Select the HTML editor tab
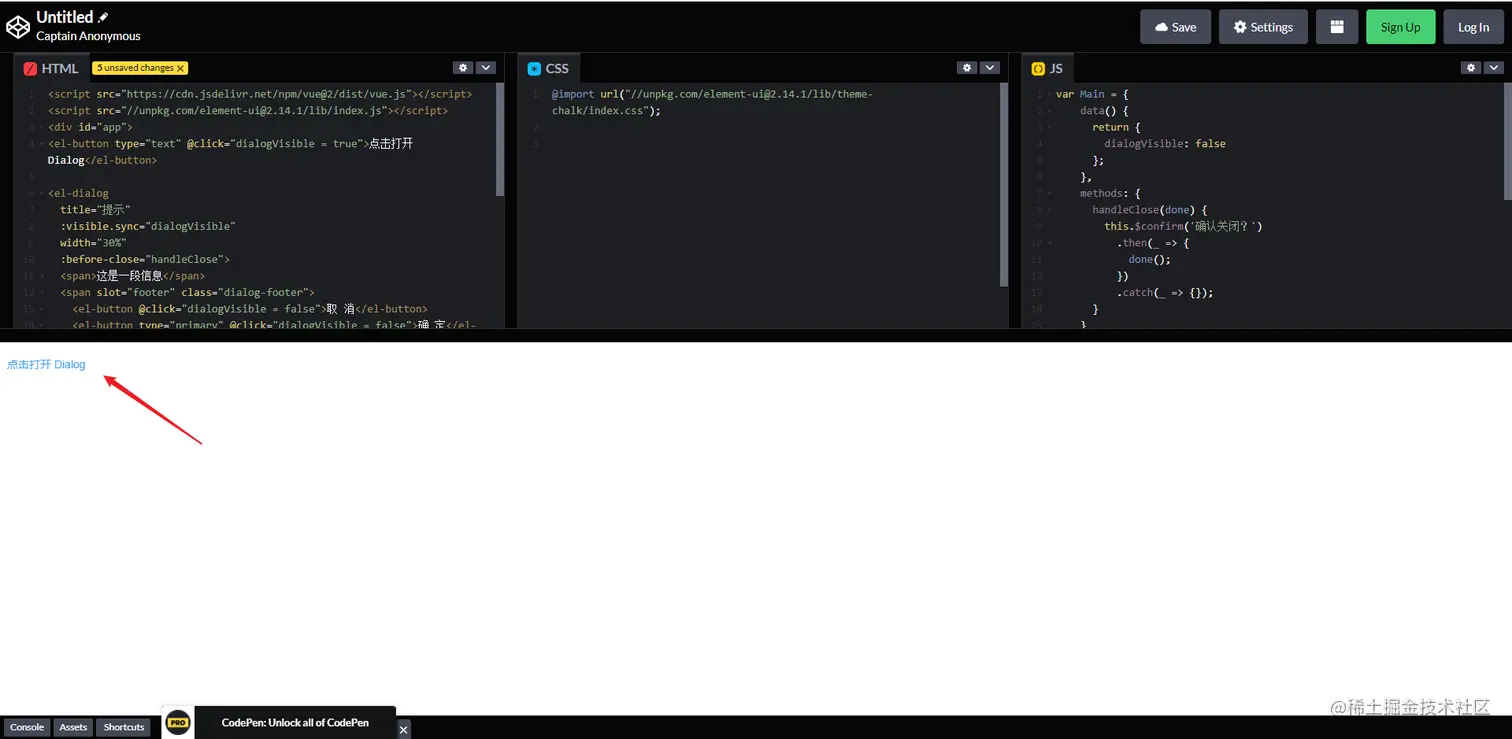1512x739 pixels. point(51,69)
